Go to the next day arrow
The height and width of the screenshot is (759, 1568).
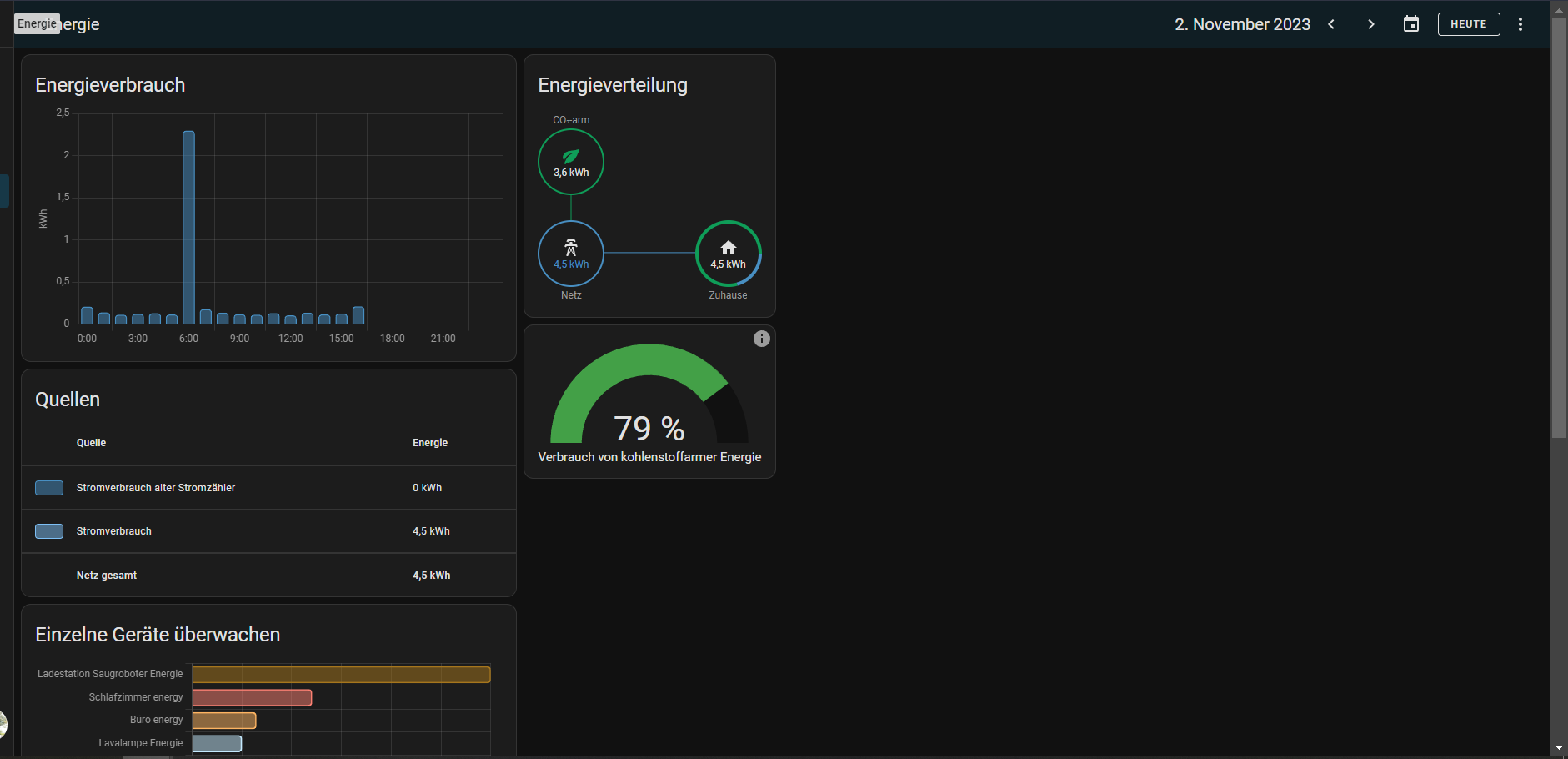pos(1371,24)
